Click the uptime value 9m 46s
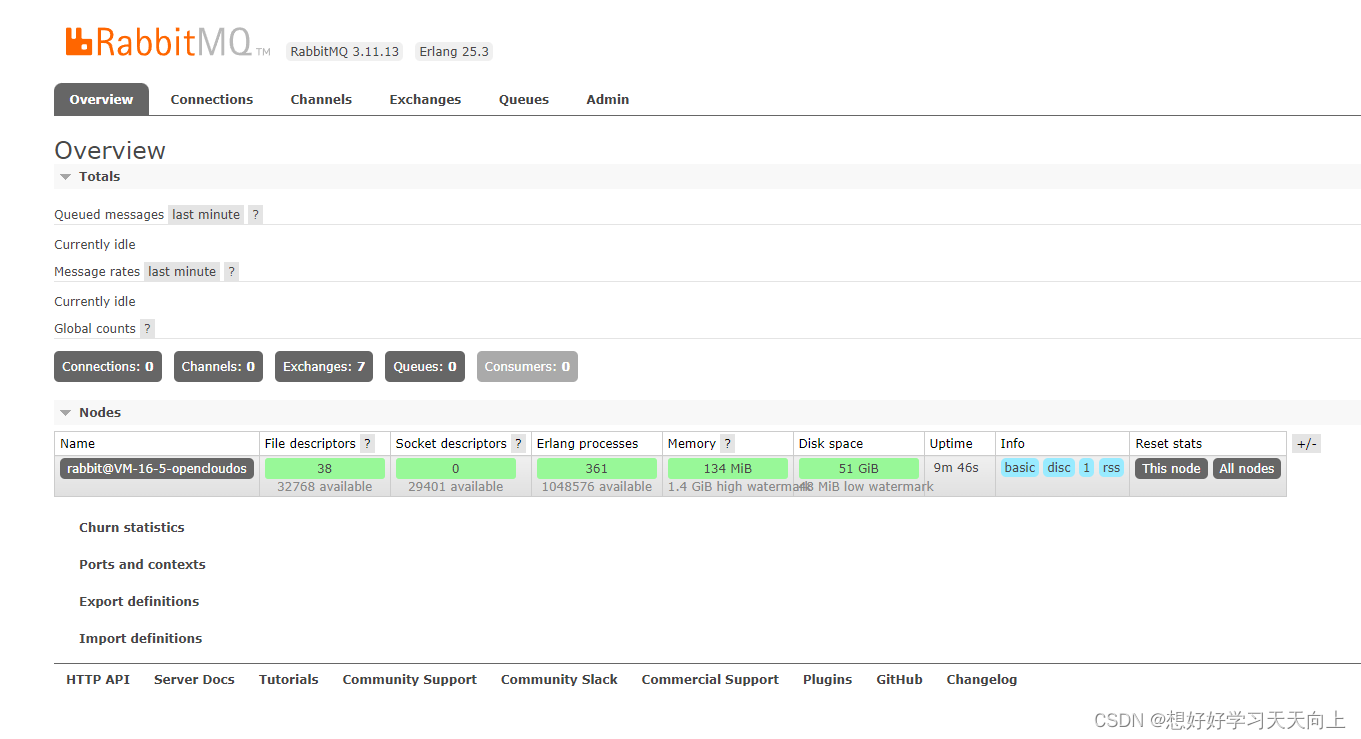Viewport: 1361px width, 739px height. point(956,468)
